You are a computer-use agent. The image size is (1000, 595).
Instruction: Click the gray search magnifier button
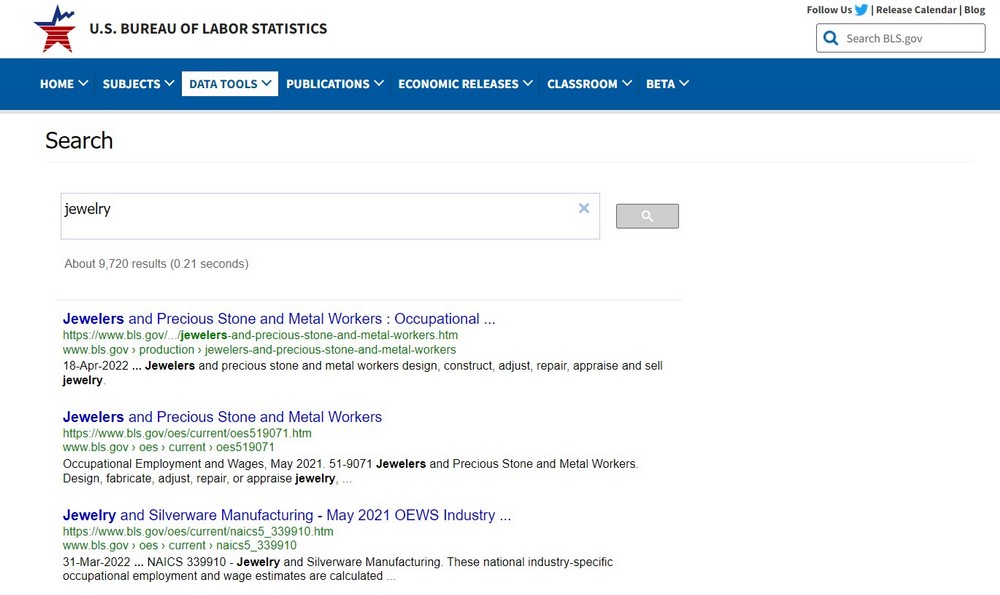point(647,216)
